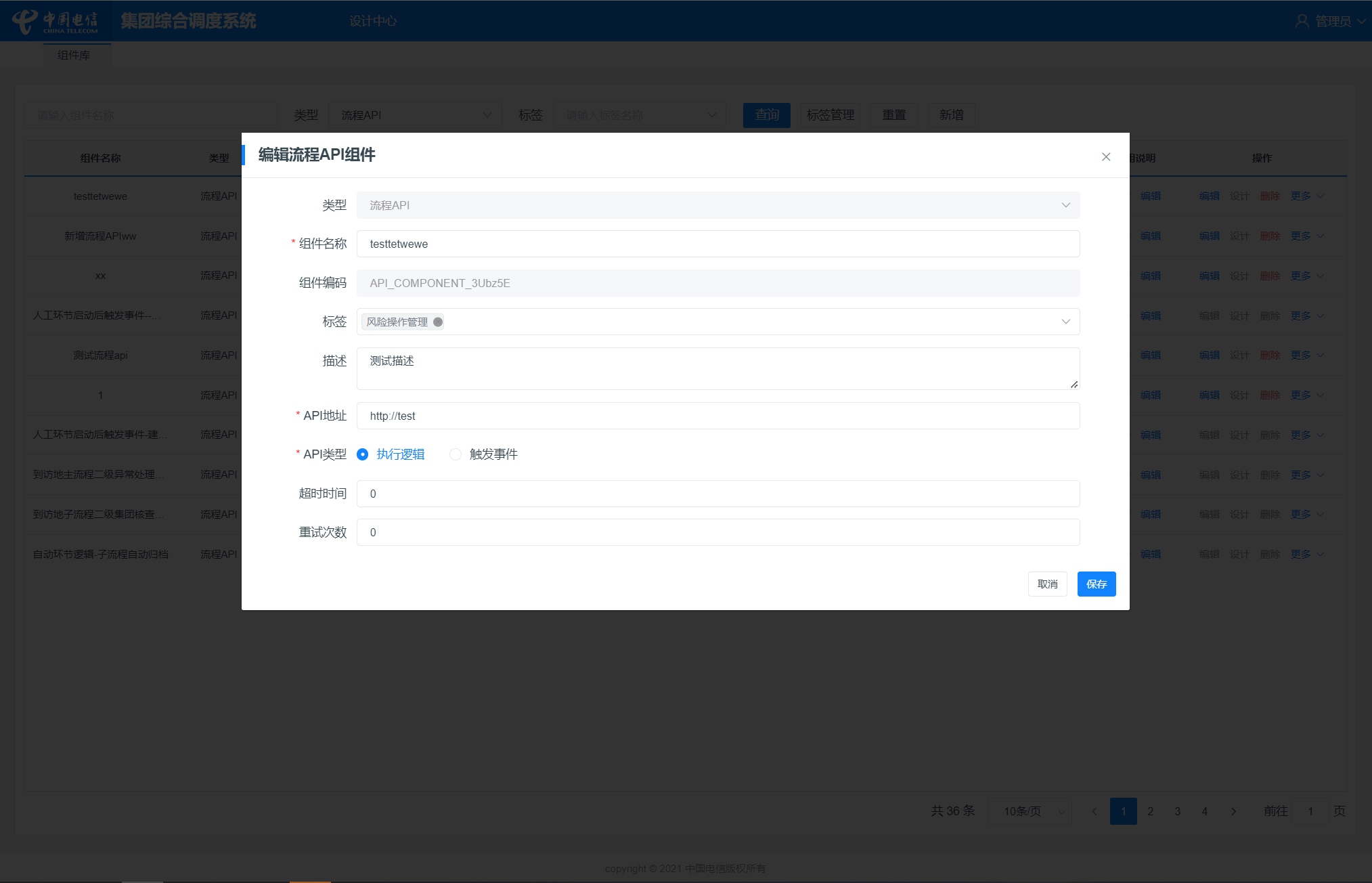Remove the 风险操作管理 tag
Viewport: 1372px width, 883px height.
[x=438, y=322]
